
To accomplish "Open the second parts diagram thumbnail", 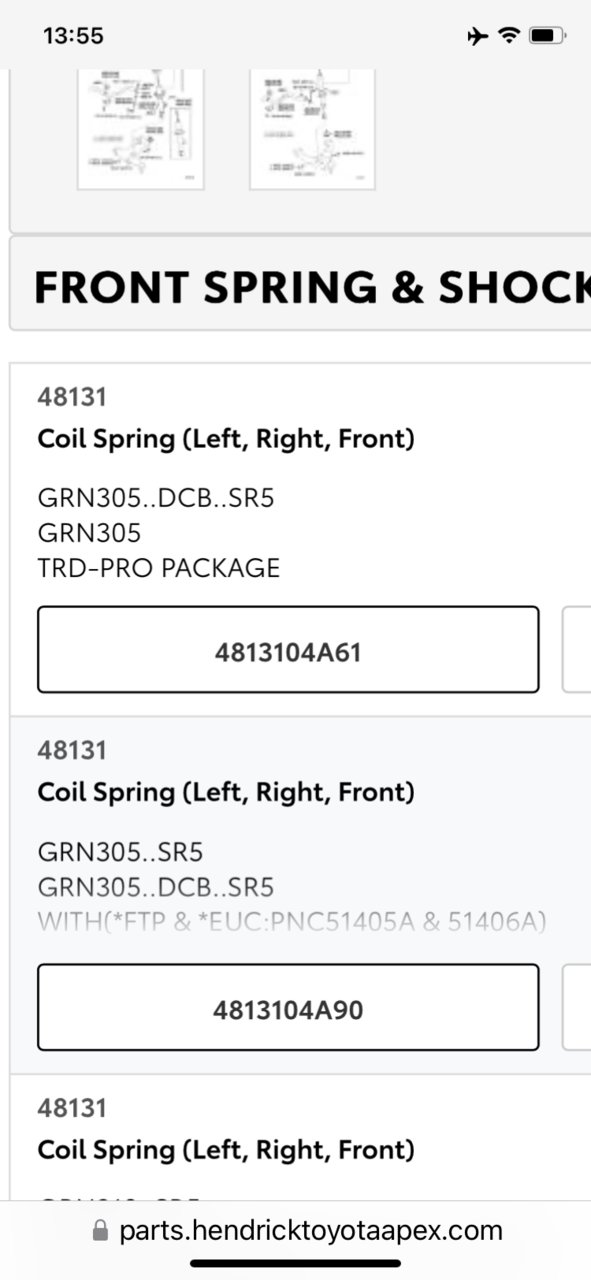I will 312,129.
